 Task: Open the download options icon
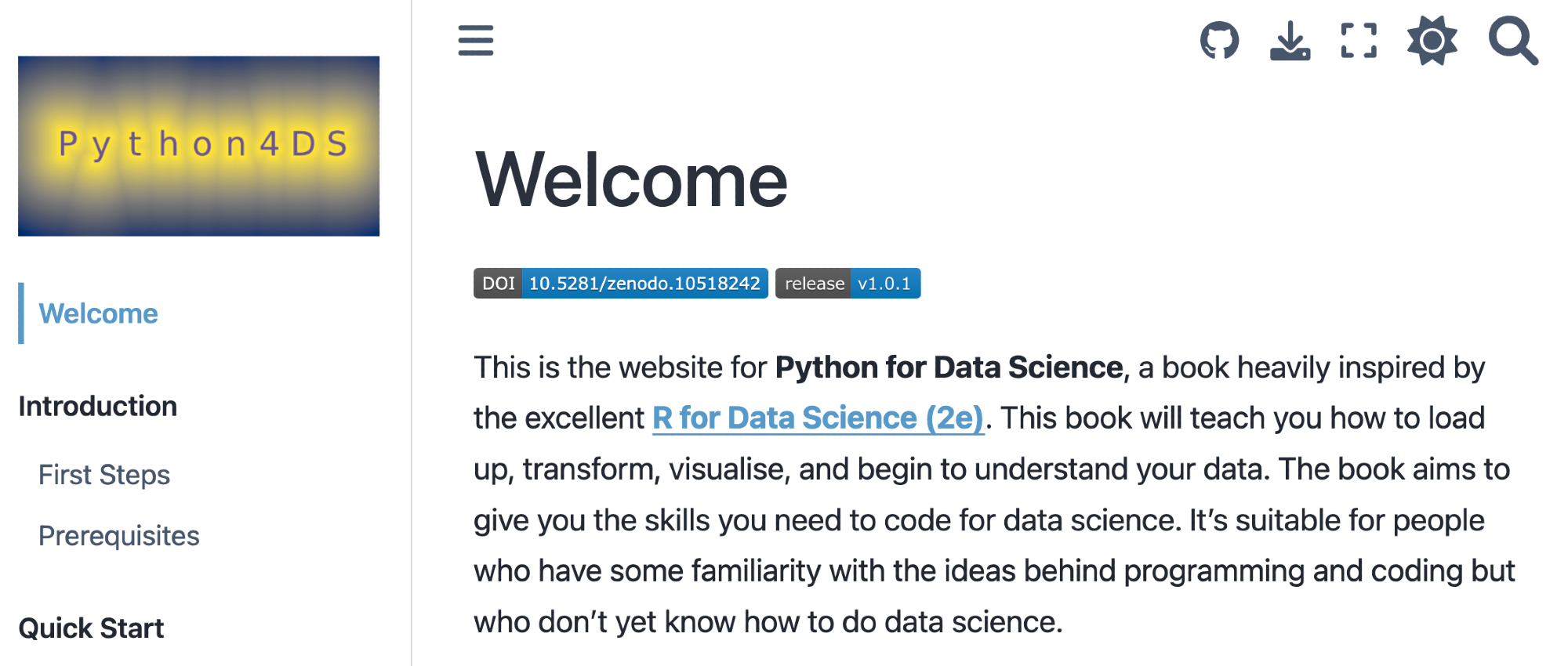click(1290, 41)
